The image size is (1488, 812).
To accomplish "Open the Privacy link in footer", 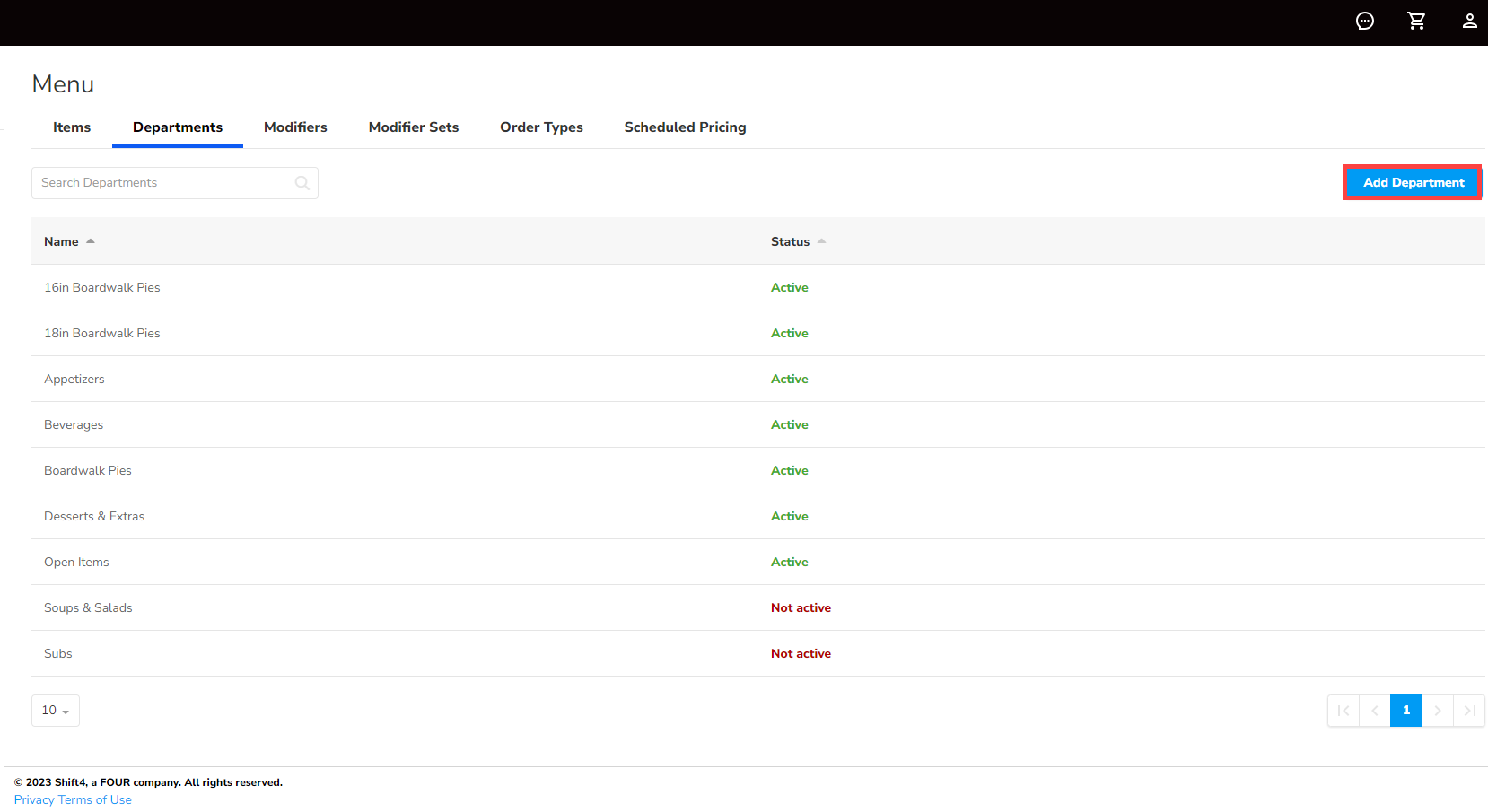I will click(34, 799).
